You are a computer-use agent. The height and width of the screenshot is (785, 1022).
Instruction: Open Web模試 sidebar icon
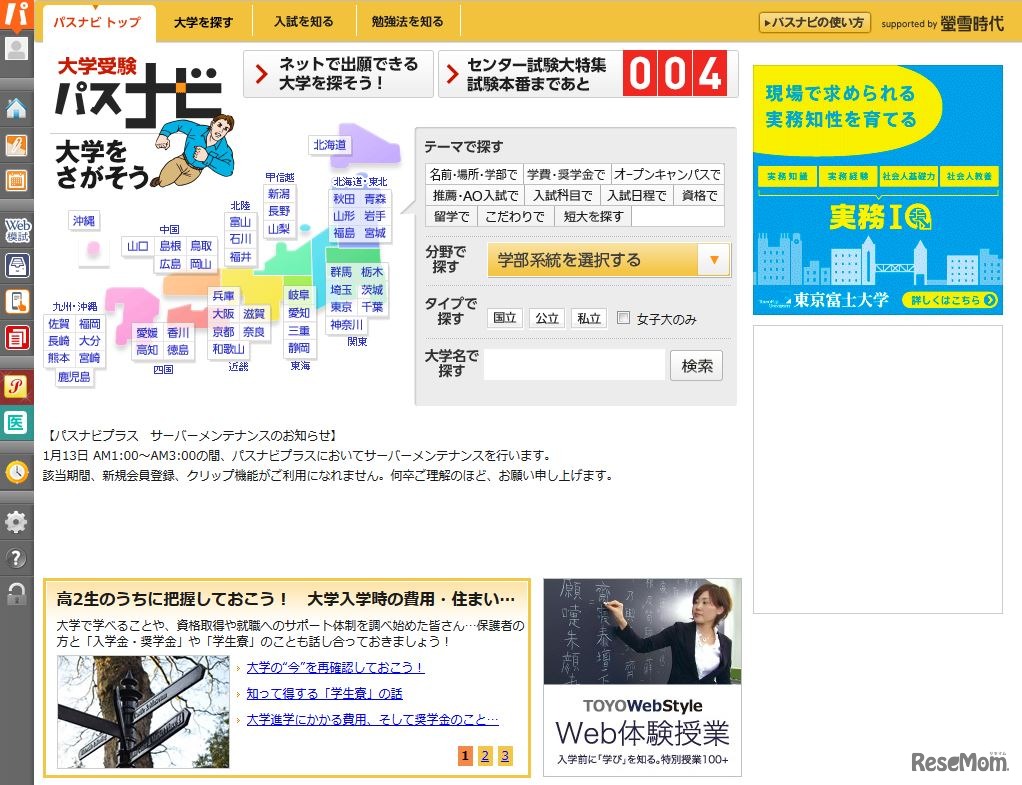pos(17,230)
